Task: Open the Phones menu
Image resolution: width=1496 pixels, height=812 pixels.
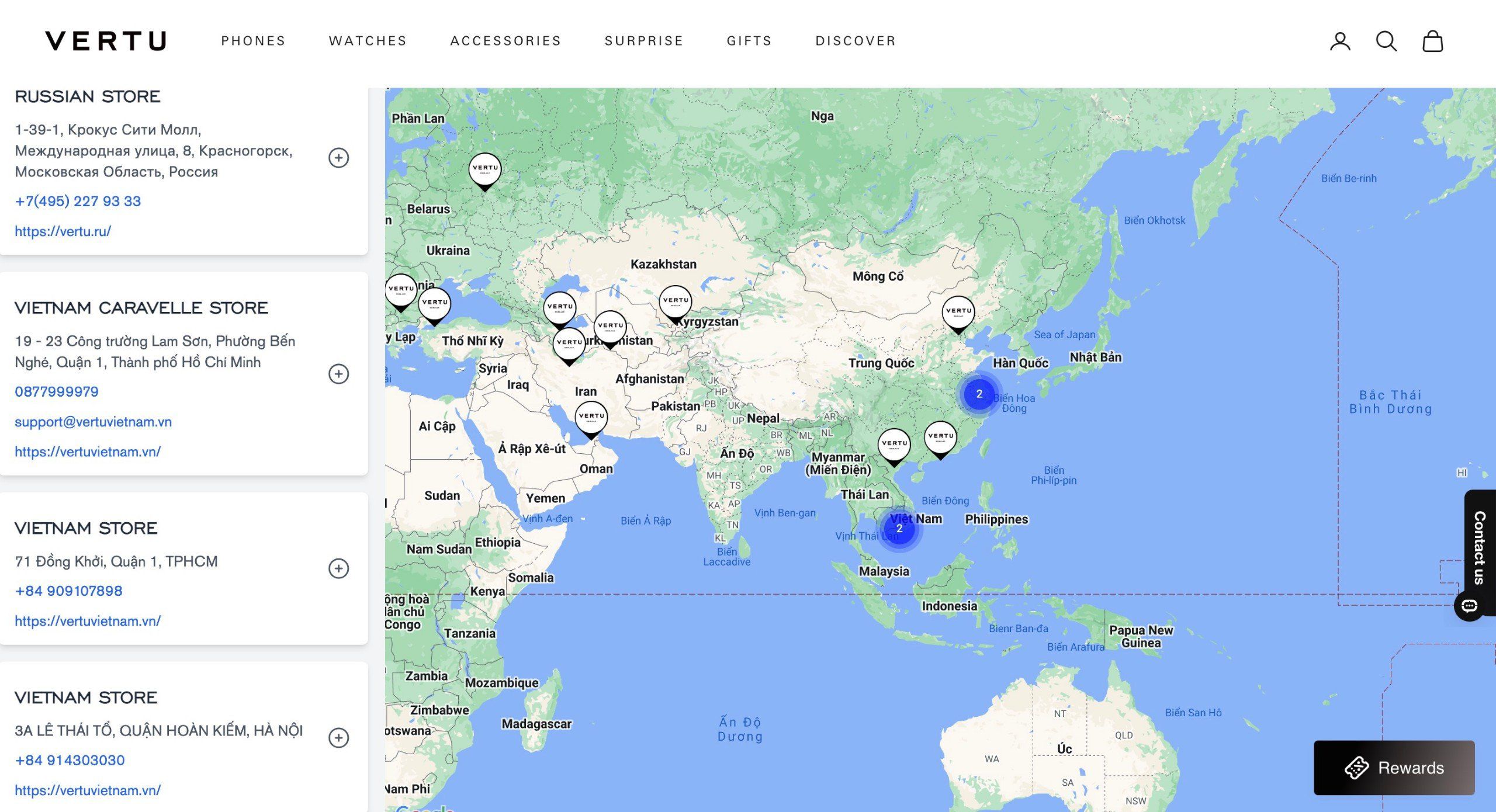Action: [253, 41]
